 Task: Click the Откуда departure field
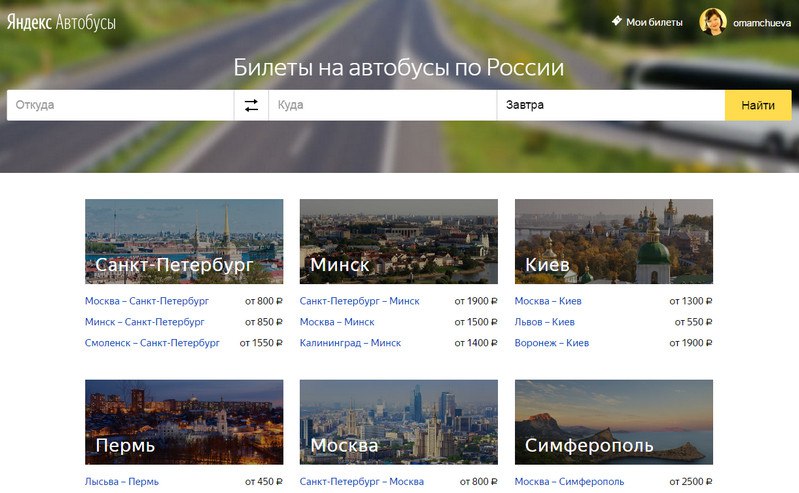pos(120,106)
